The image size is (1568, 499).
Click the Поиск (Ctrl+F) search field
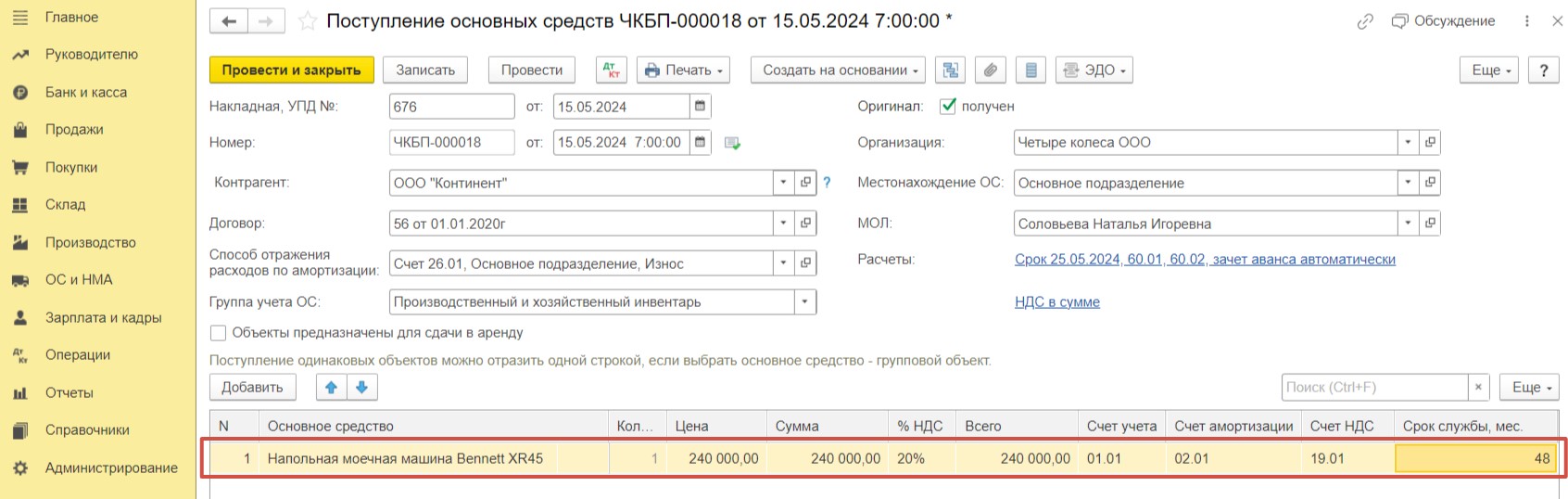coord(1375,388)
